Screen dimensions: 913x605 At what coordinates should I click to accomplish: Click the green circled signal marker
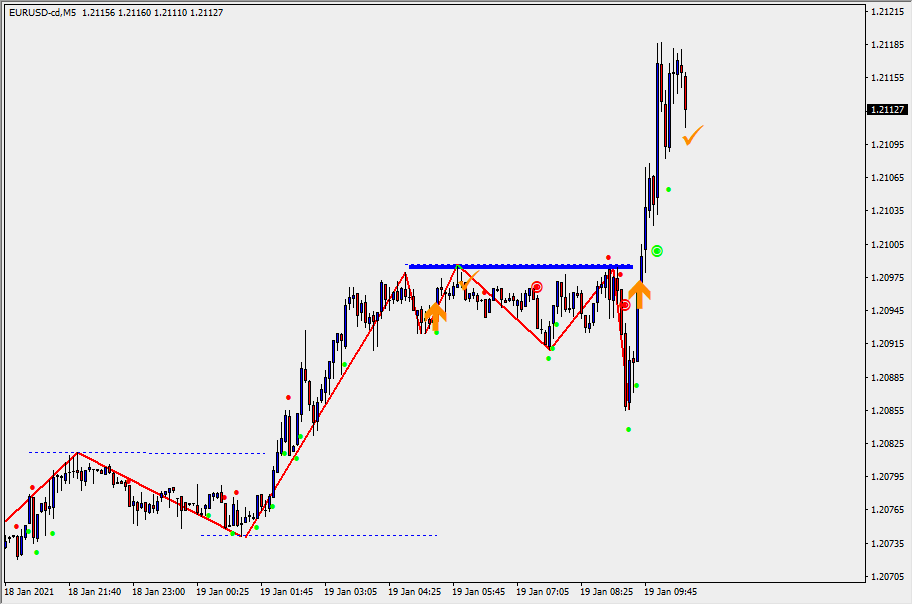[x=657, y=250]
